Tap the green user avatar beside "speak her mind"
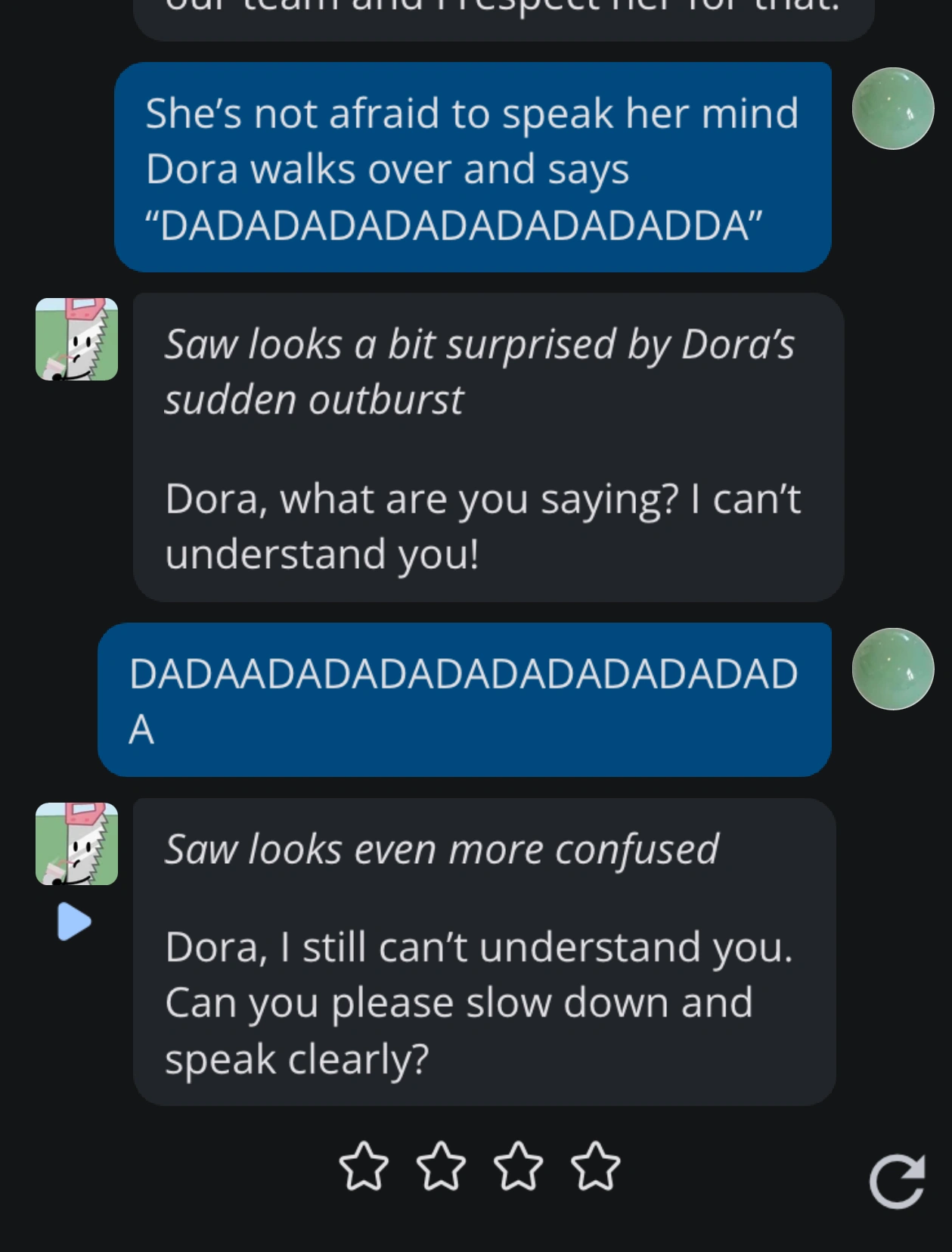952x1252 pixels. (892, 108)
